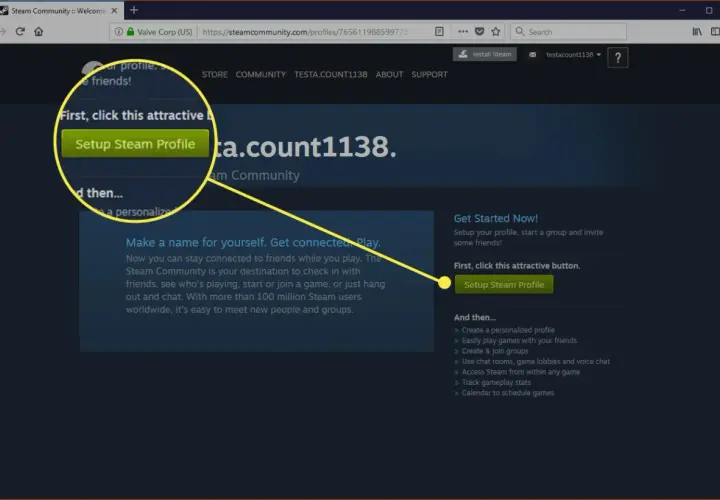Save page to Pocket icon

(479, 31)
